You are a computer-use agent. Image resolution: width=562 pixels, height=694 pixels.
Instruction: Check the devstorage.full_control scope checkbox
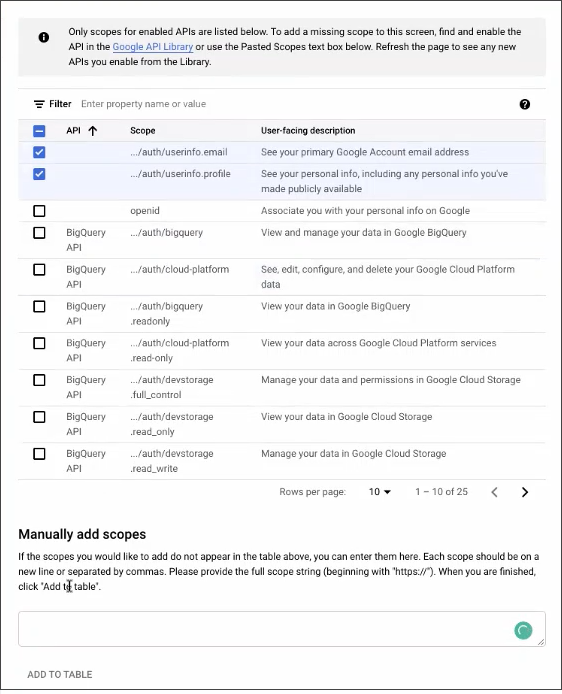[39, 380]
